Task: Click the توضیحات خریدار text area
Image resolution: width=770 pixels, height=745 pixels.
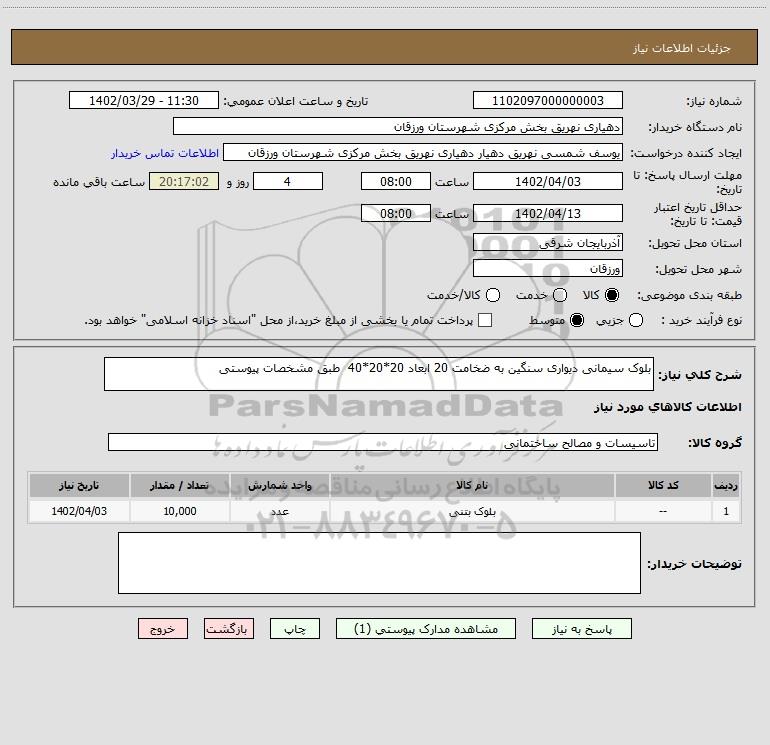Action: click(x=380, y=563)
